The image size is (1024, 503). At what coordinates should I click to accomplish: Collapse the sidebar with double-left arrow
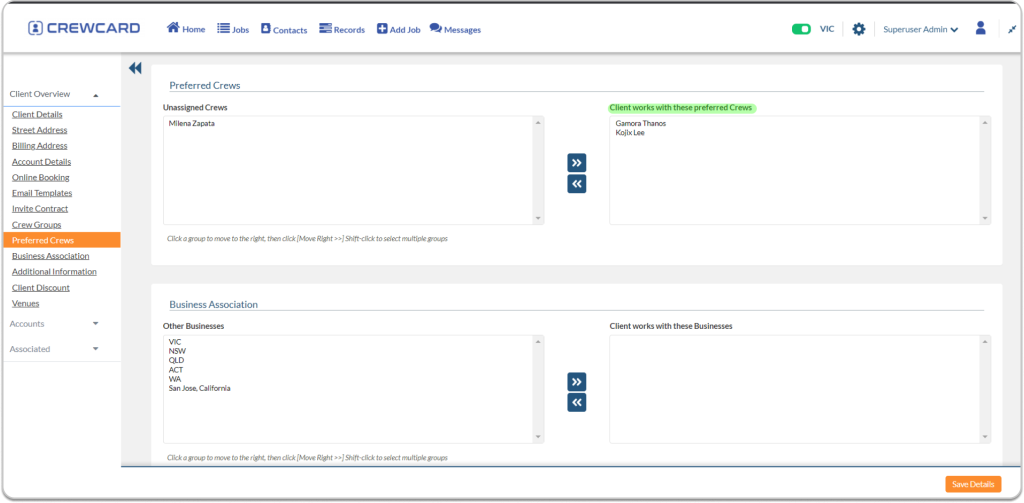(x=135, y=68)
